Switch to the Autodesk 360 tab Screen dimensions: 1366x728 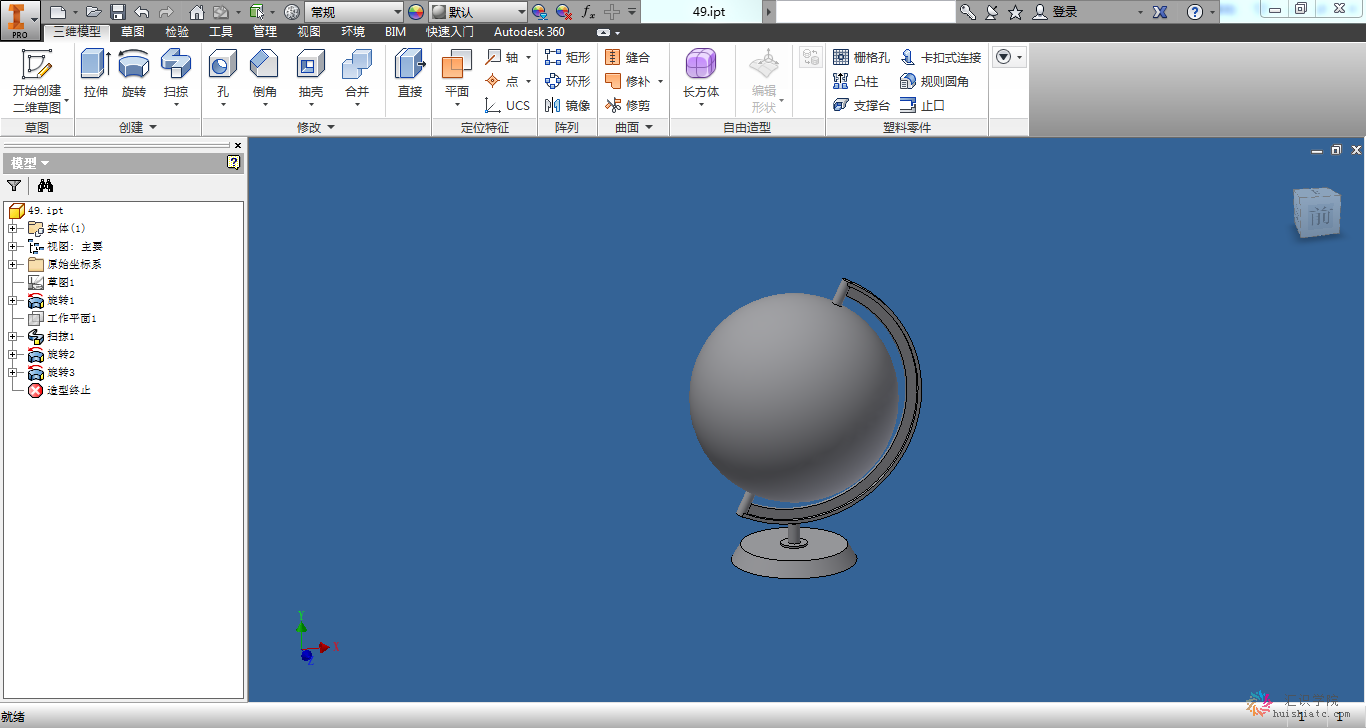[529, 32]
